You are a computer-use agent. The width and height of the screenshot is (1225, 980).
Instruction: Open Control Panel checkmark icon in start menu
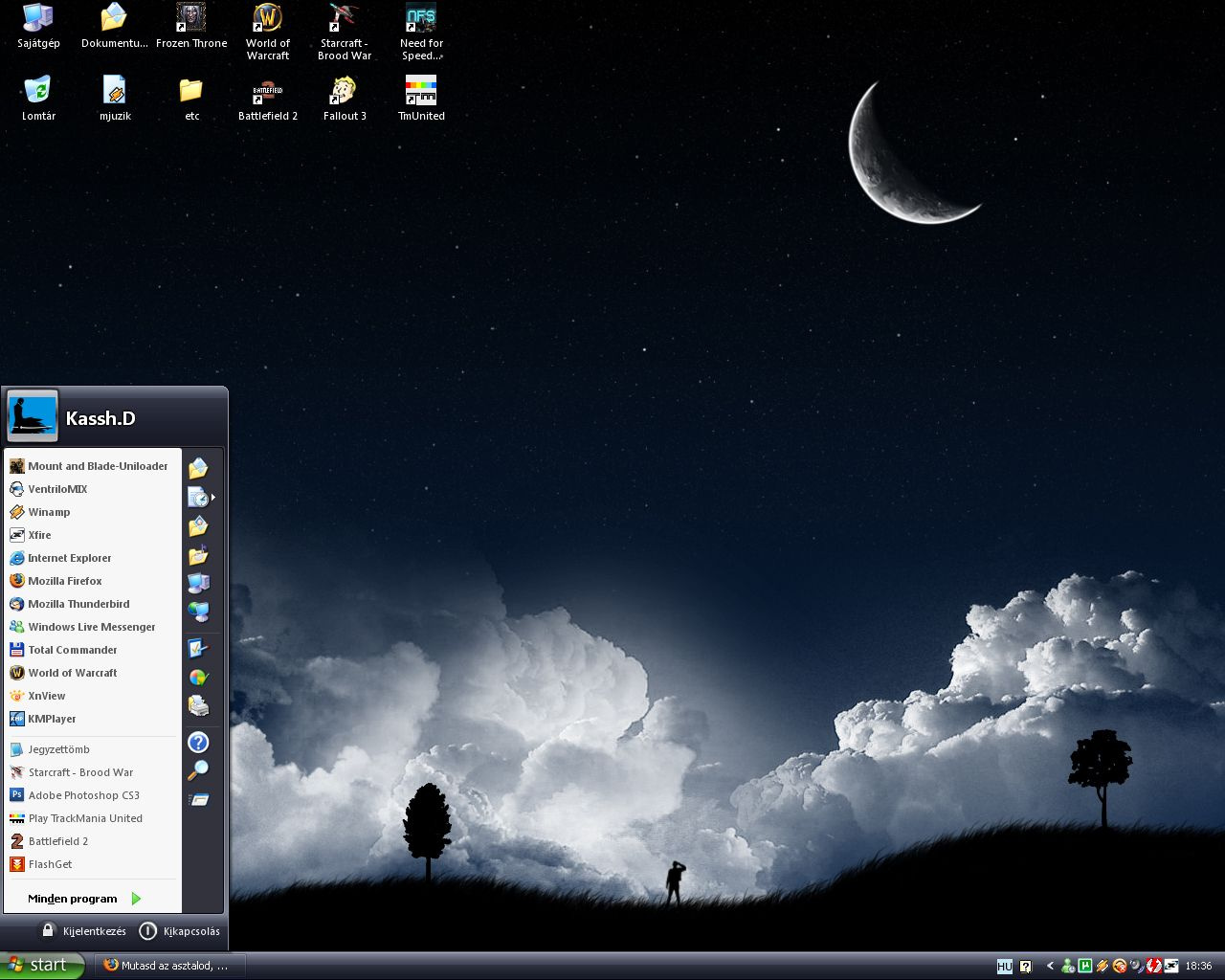(198, 649)
